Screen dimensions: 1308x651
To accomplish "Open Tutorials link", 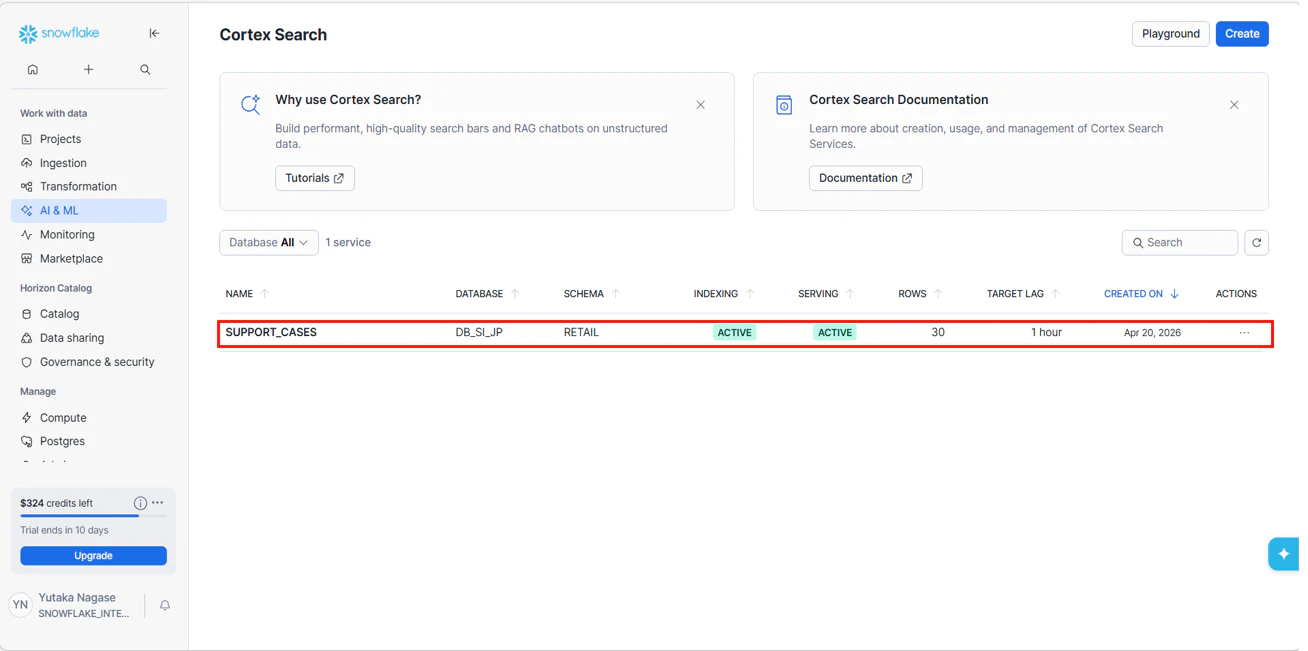I will (x=315, y=178).
